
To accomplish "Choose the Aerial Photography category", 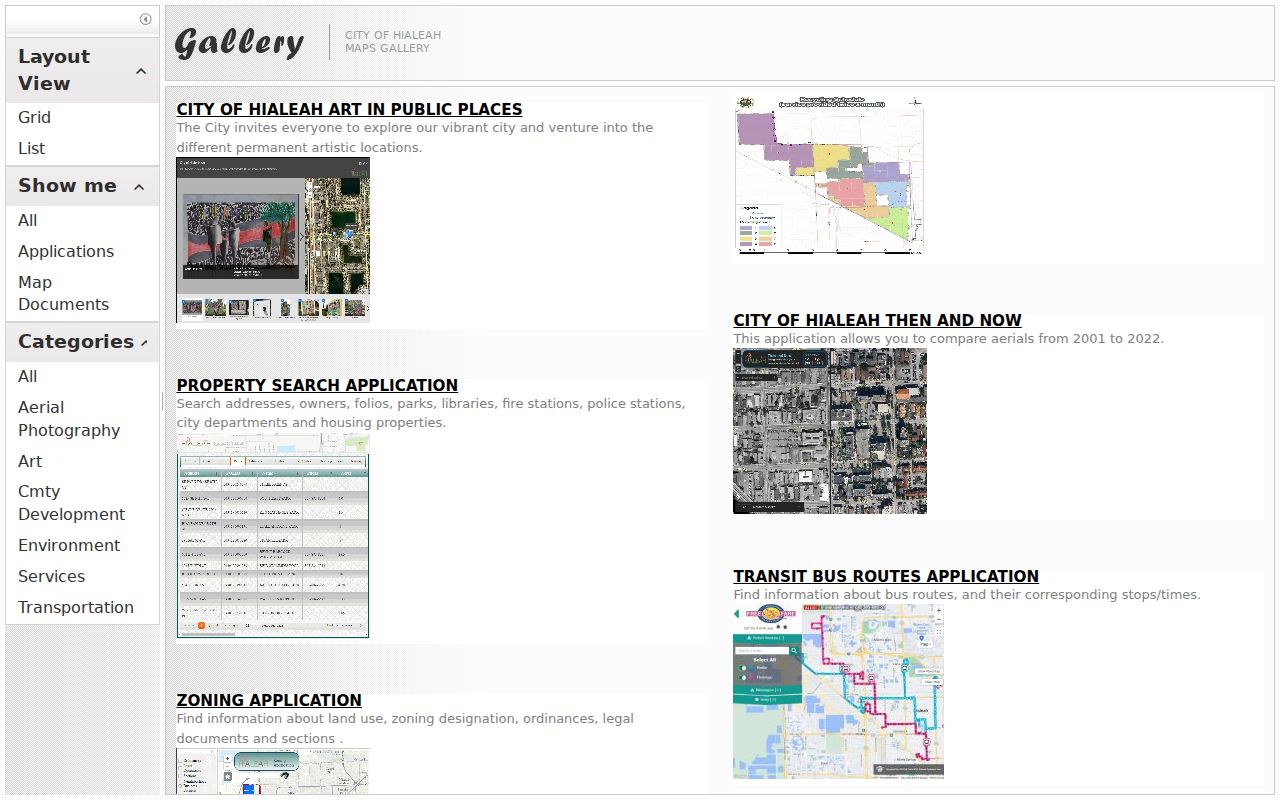I will pyautogui.click(x=69, y=418).
